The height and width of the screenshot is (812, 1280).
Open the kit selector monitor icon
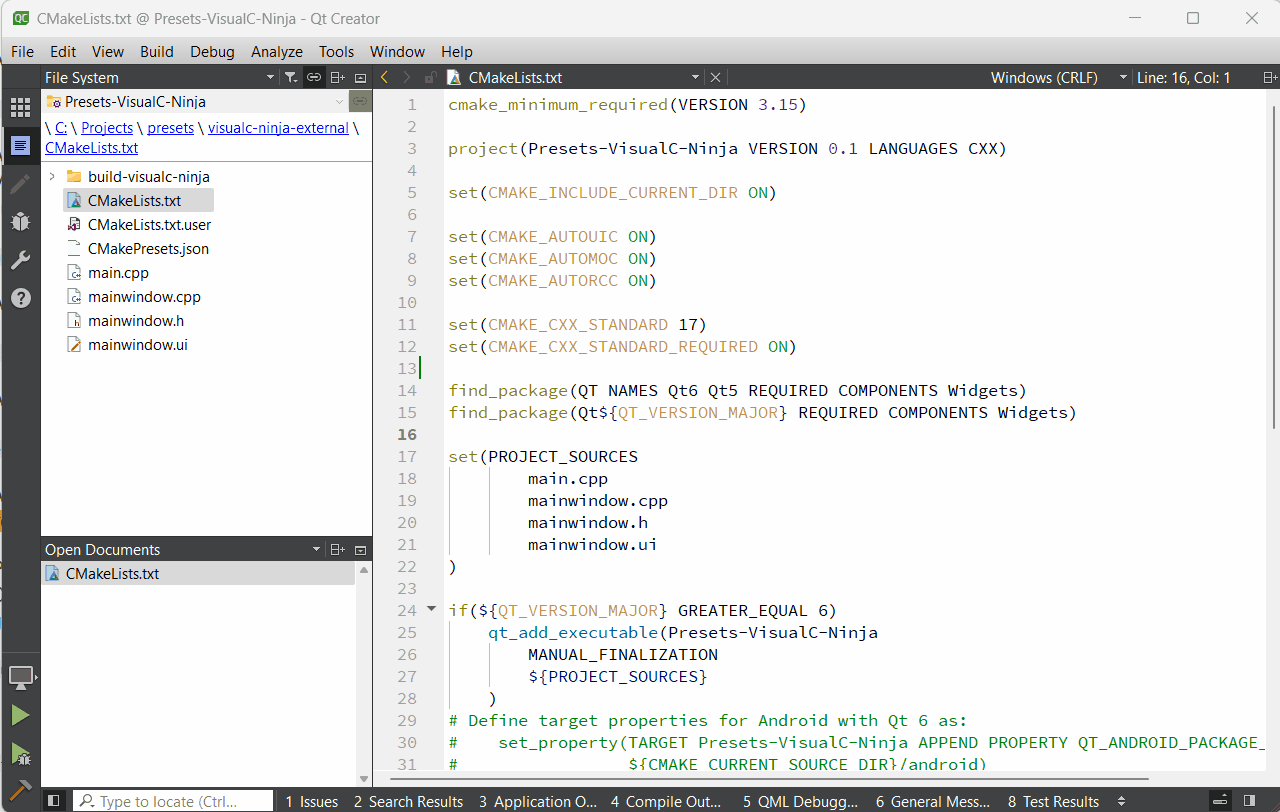tap(20, 677)
